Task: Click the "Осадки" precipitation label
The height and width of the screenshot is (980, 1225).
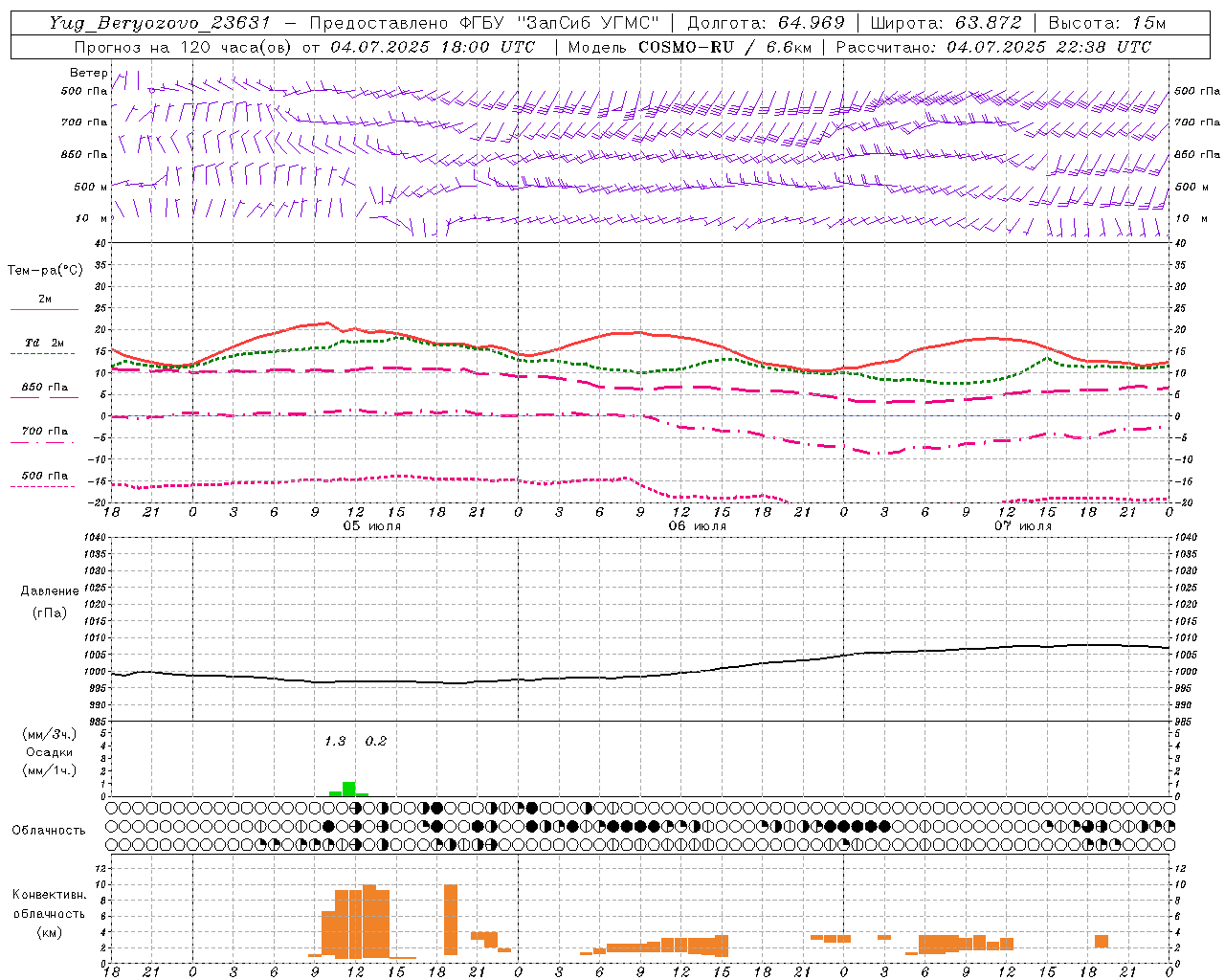Action: coord(50,752)
